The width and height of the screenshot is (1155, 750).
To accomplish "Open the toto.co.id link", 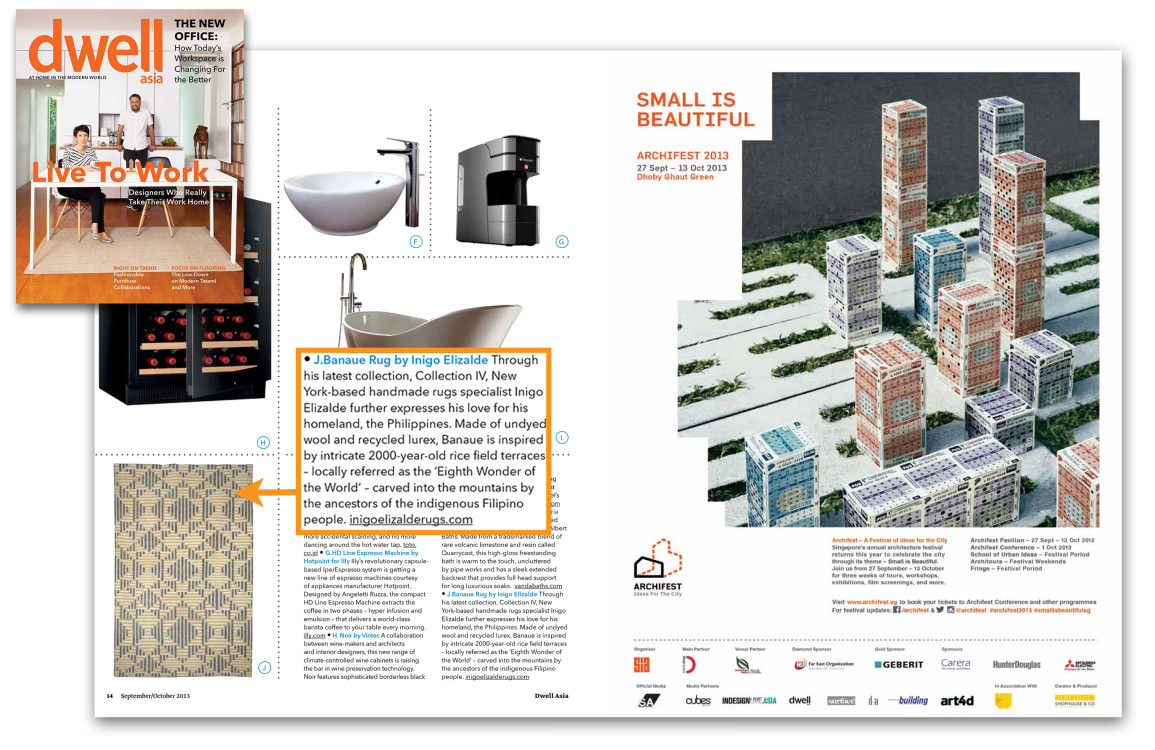I will click(x=409, y=543).
